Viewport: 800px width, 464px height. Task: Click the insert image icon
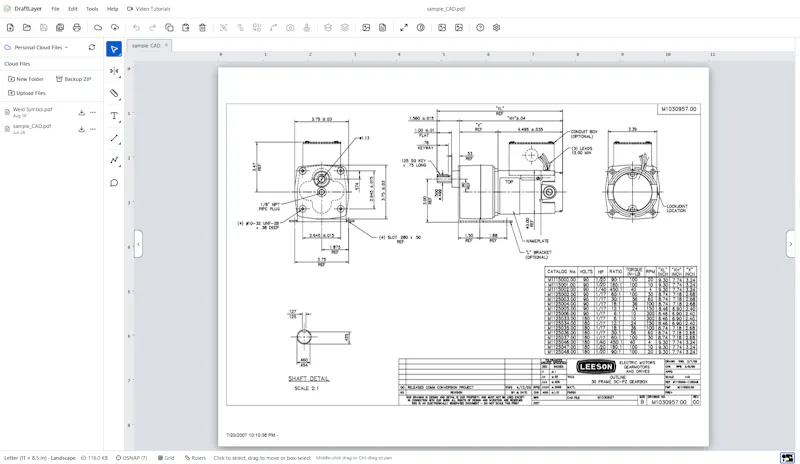(366, 28)
